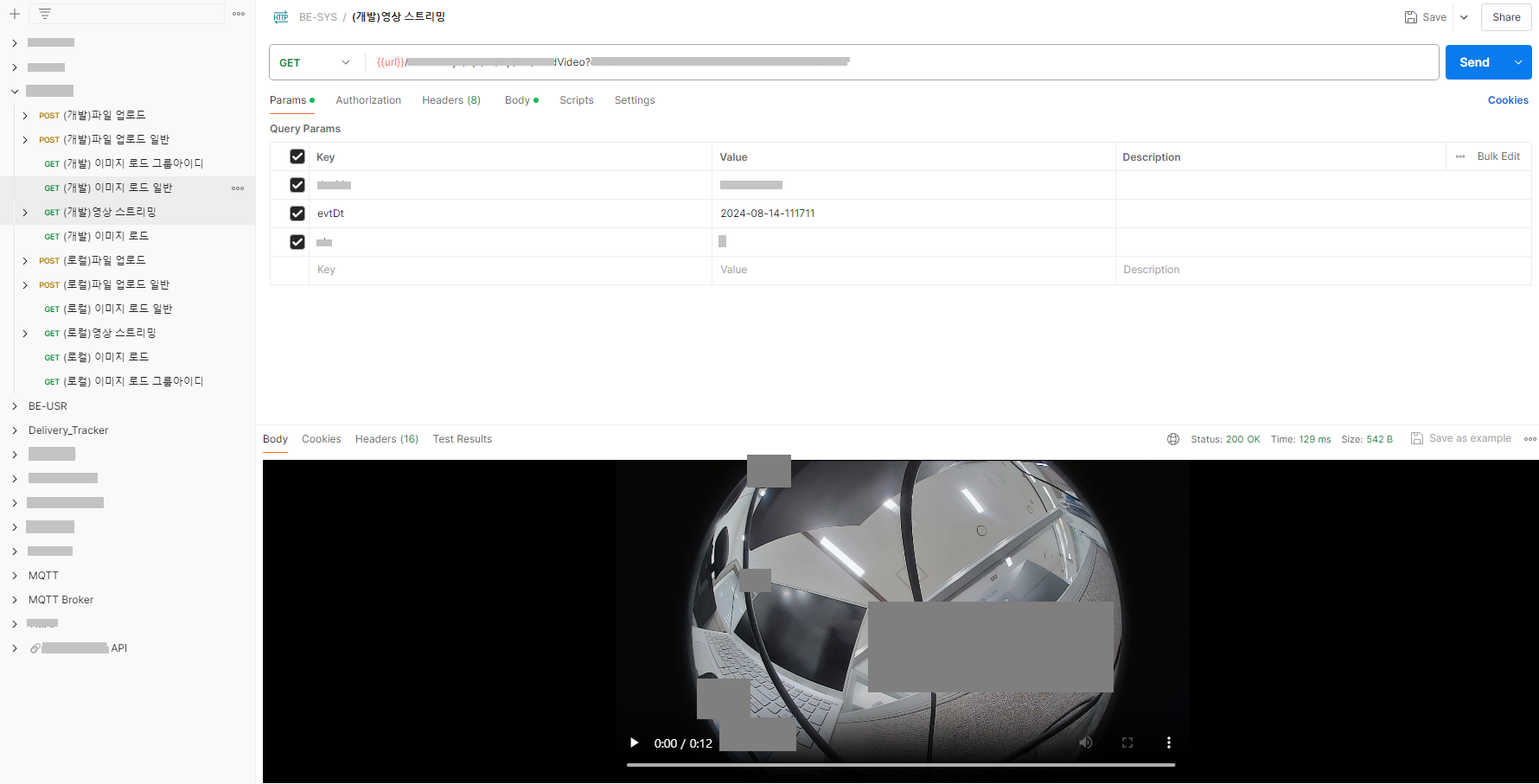Click Bulk Edit

coord(1498,156)
